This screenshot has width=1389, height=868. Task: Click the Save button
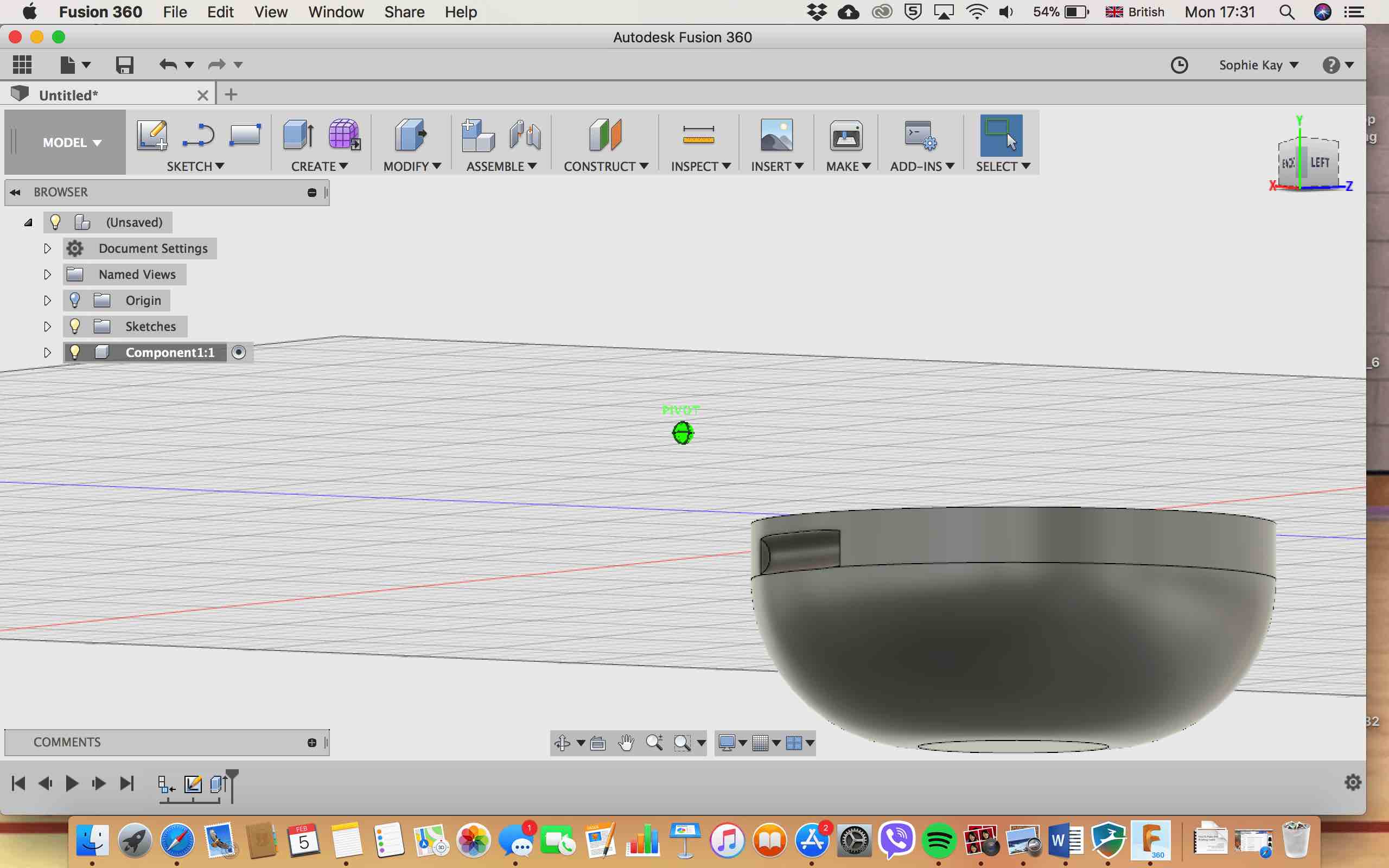tap(125, 65)
